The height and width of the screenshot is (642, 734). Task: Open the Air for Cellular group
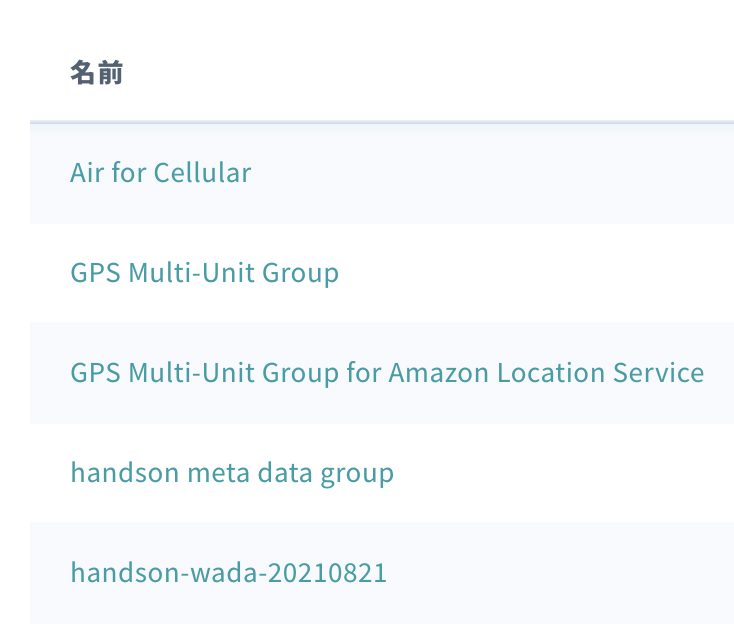(161, 172)
